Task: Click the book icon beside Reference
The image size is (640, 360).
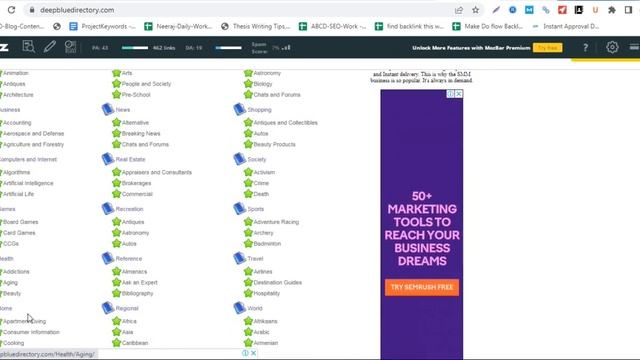Action: pos(108,258)
